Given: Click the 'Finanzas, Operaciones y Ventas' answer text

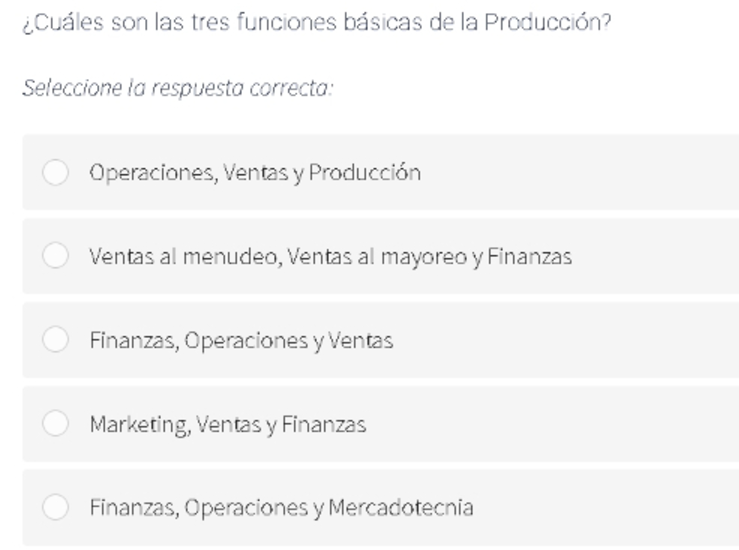Looking at the screenshot, I should click(x=241, y=341).
